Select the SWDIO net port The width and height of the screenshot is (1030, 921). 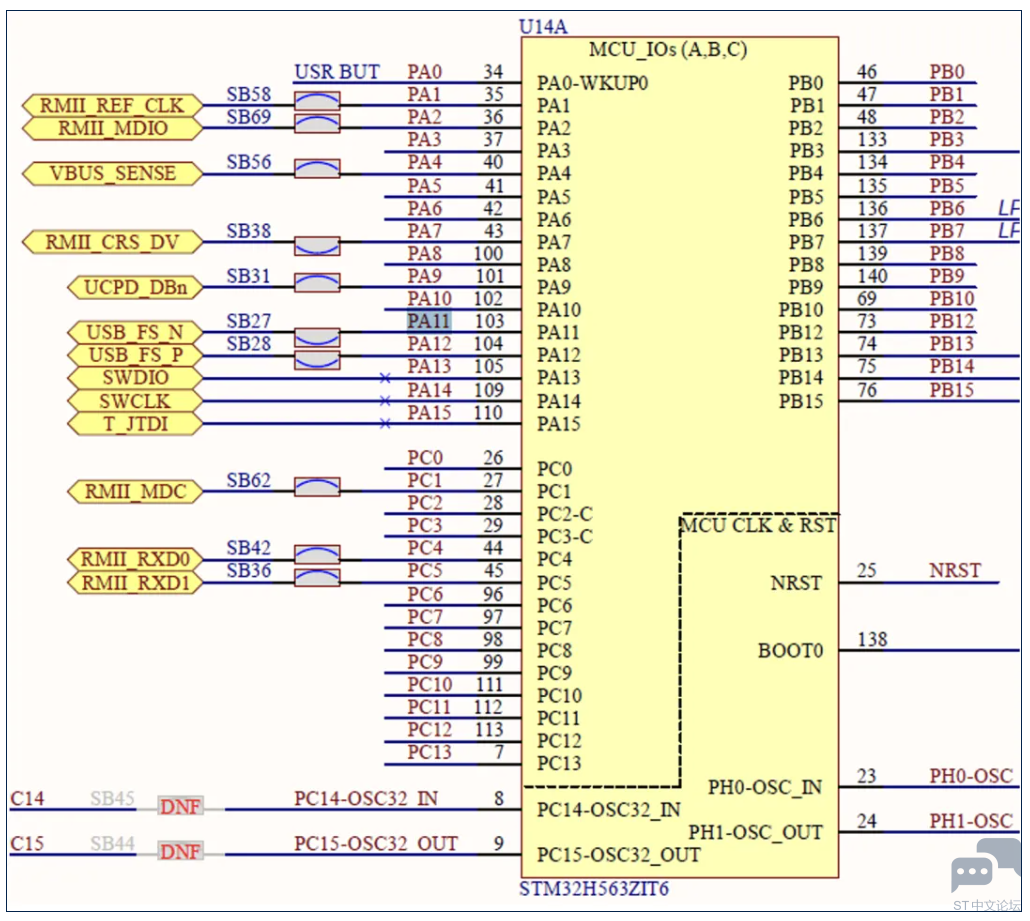tap(135, 378)
